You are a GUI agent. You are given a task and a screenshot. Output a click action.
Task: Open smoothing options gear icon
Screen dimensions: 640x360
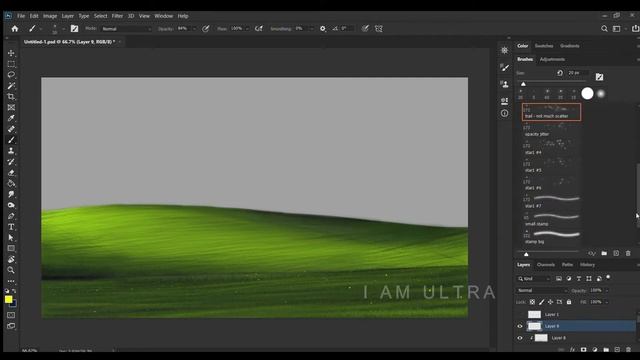[322, 29]
